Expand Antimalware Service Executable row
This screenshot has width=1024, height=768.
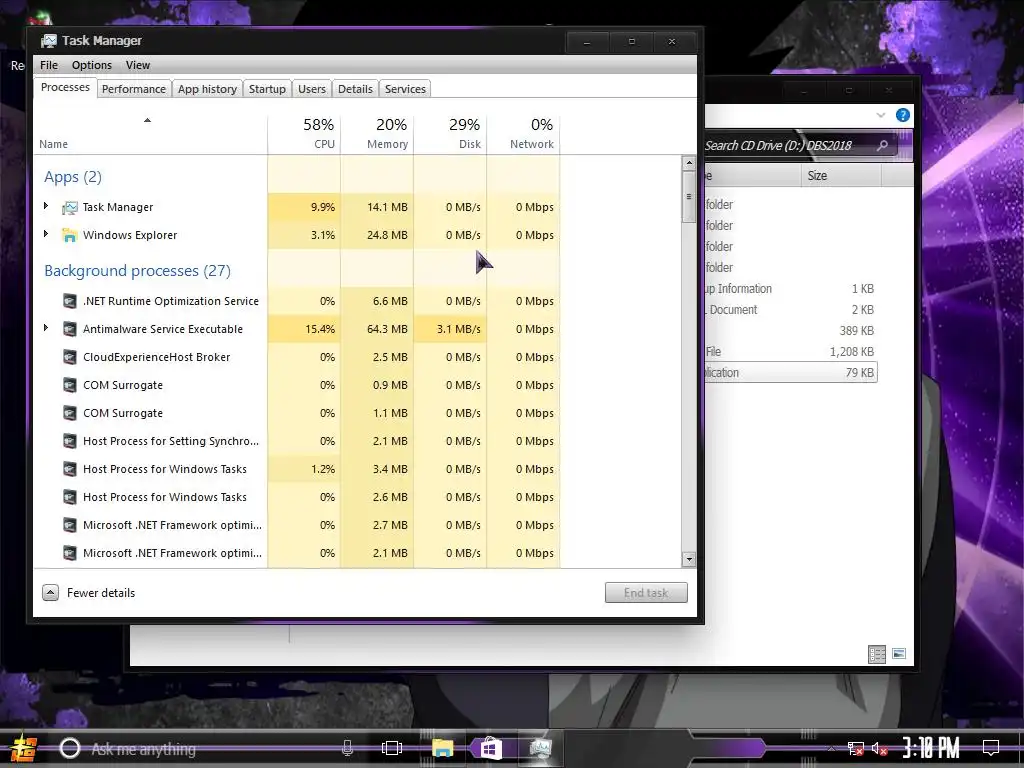pyautogui.click(x=46, y=328)
